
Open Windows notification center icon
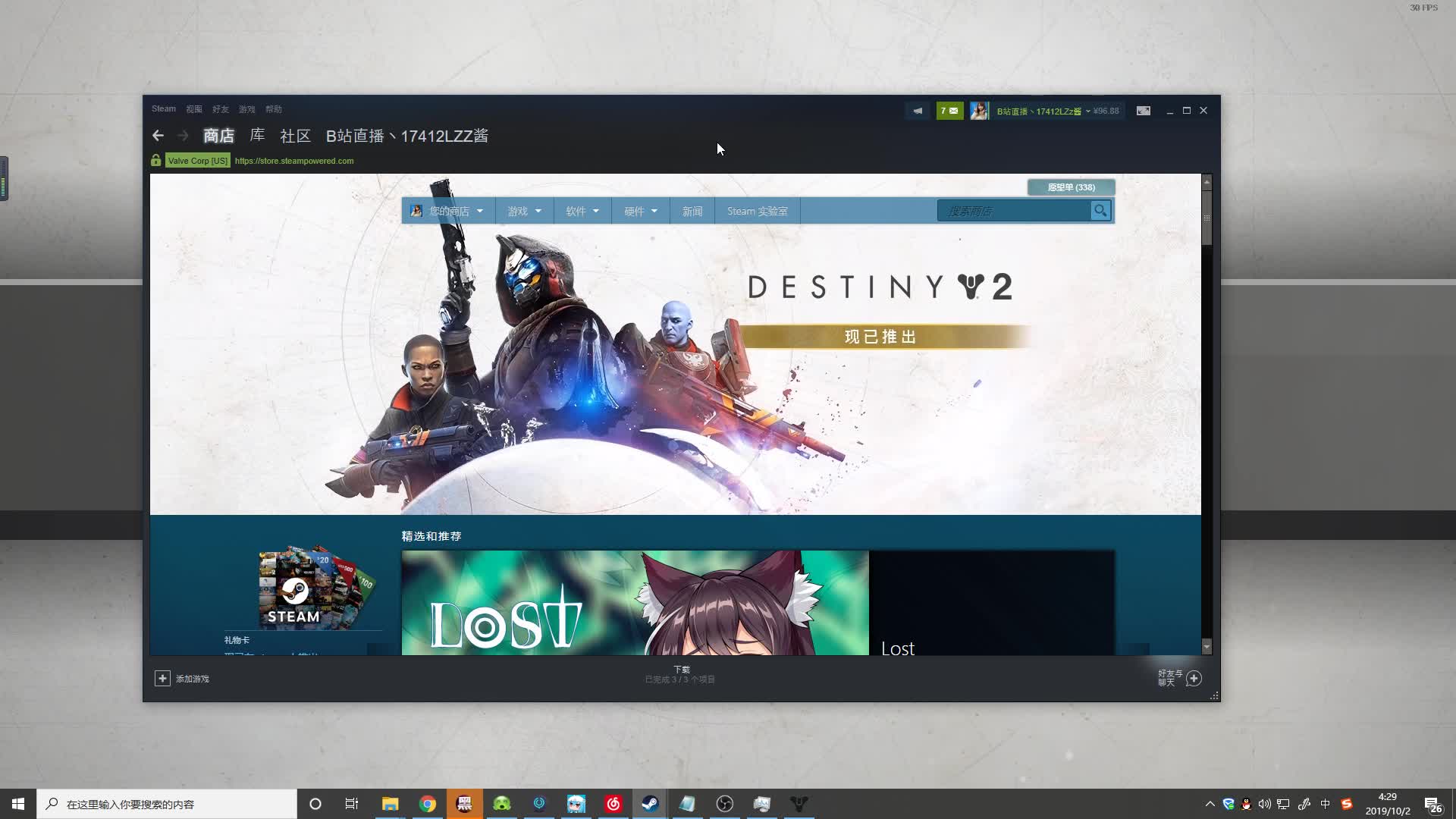[1432, 804]
